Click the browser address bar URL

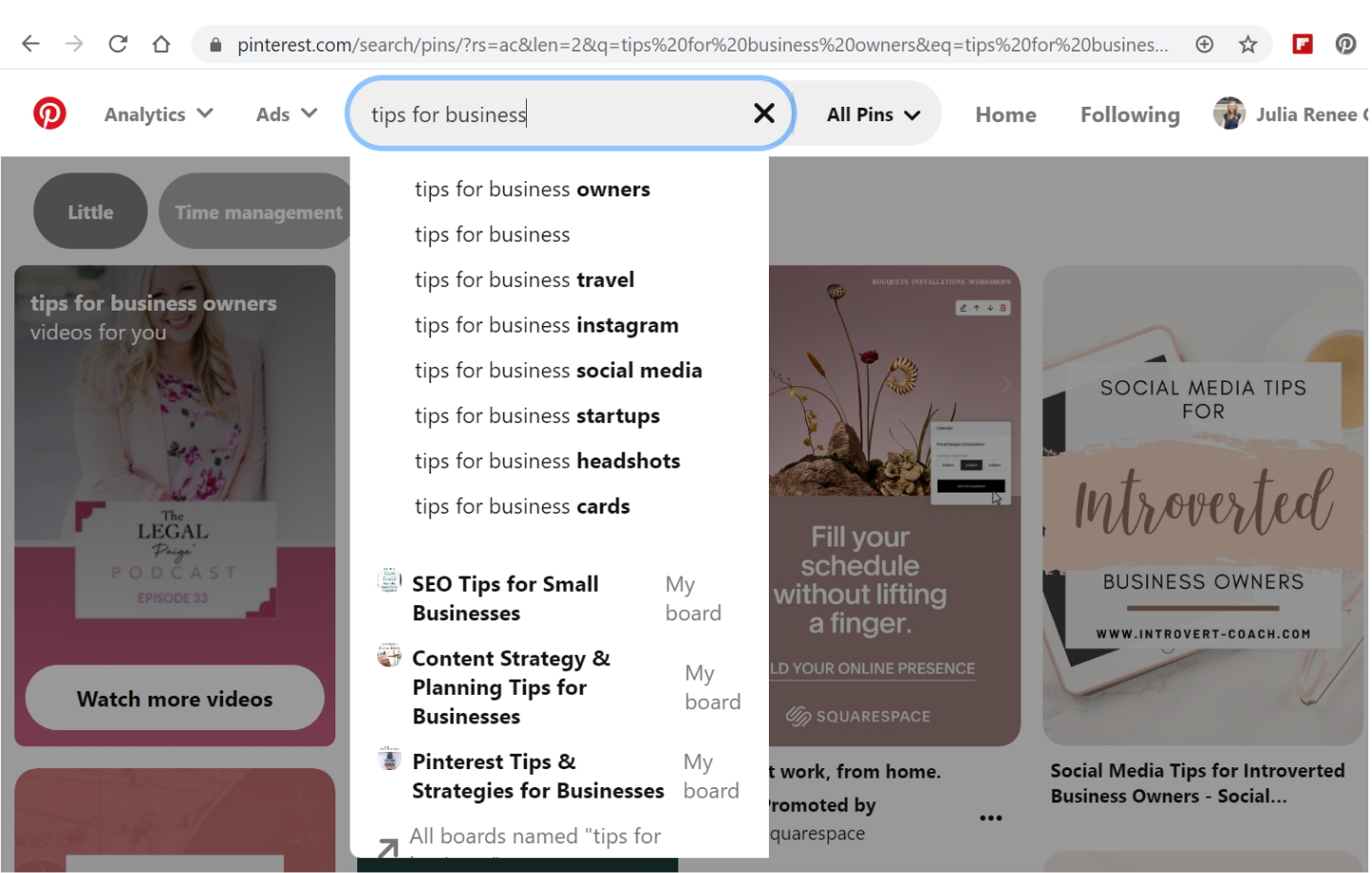point(702,45)
